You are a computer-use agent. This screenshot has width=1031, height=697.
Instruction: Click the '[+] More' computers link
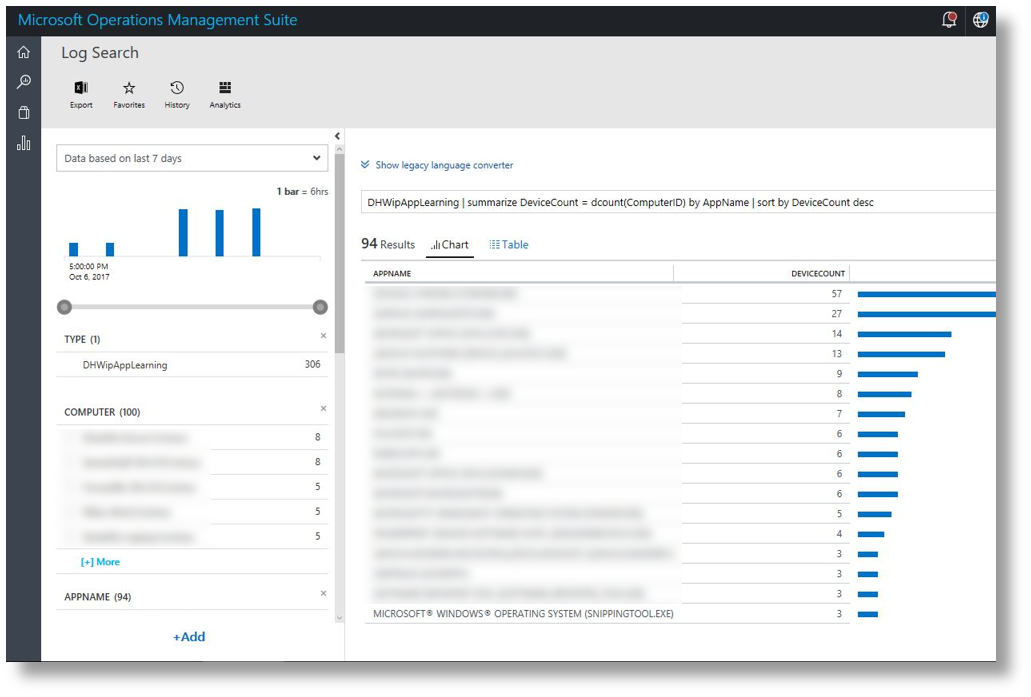(100, 562)
